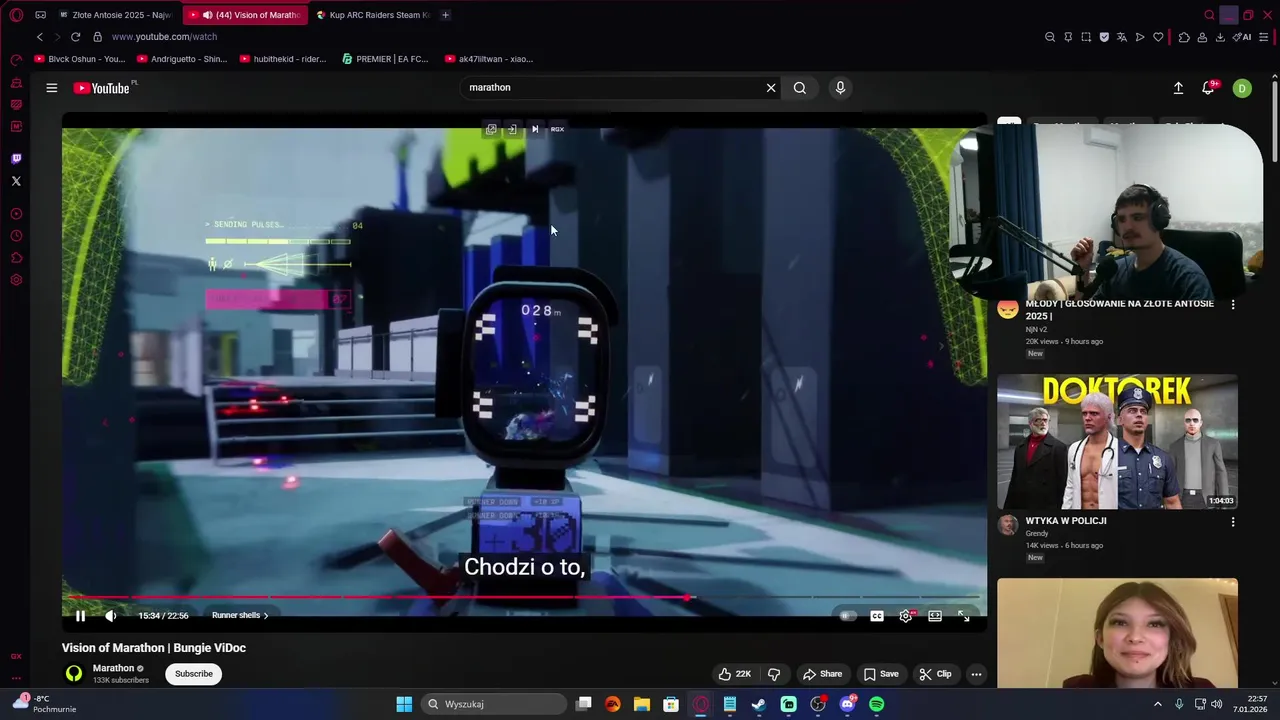Clip a segment of the video
Image resolution: width=1280 pixels, height=720 pixels.
pos(935,674)
